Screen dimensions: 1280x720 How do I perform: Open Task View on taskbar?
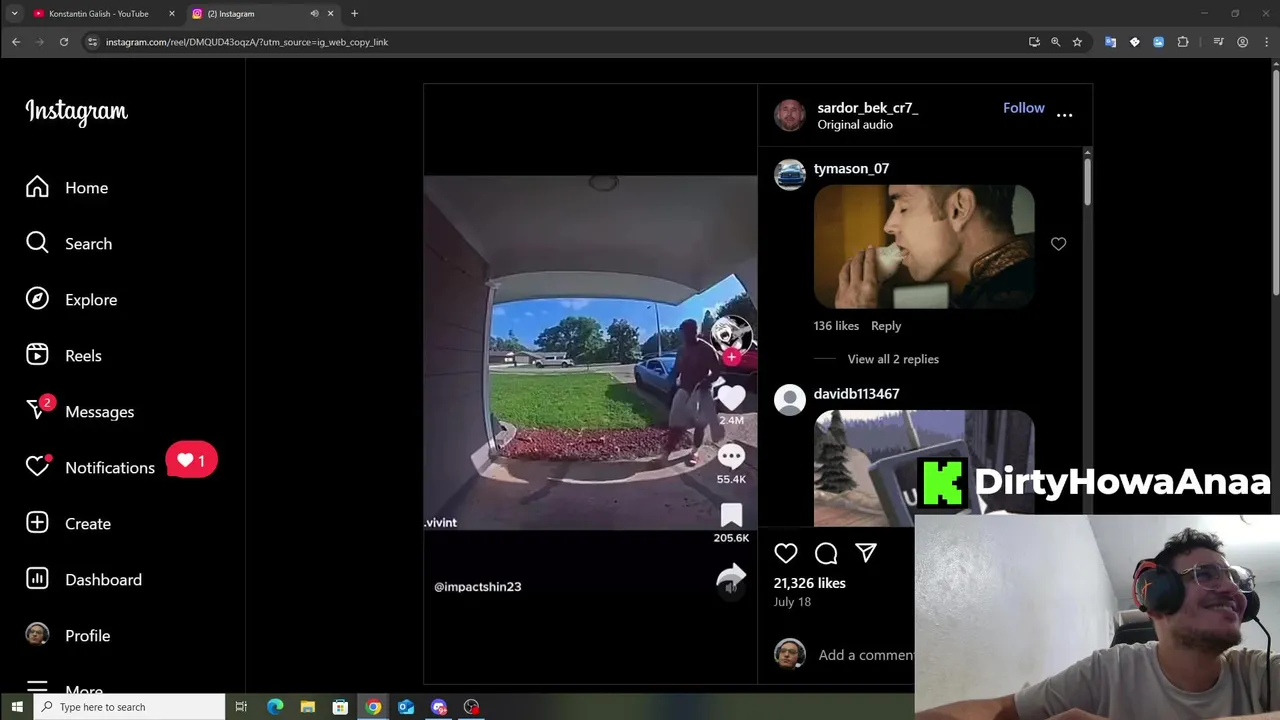(x=241, y=707)
